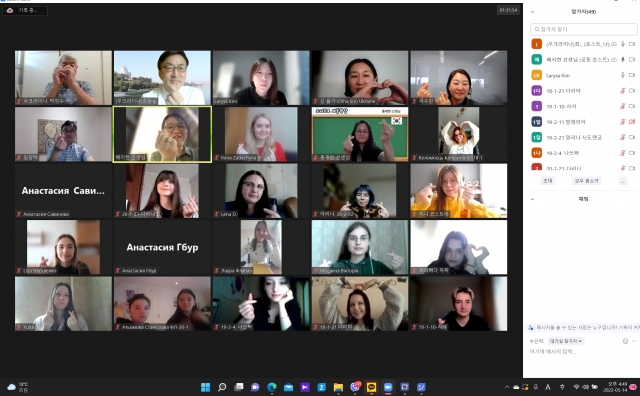Viewport: 640px width, 396px height.
Task: Click the recording indicator at top left
Action: [25, 10]
